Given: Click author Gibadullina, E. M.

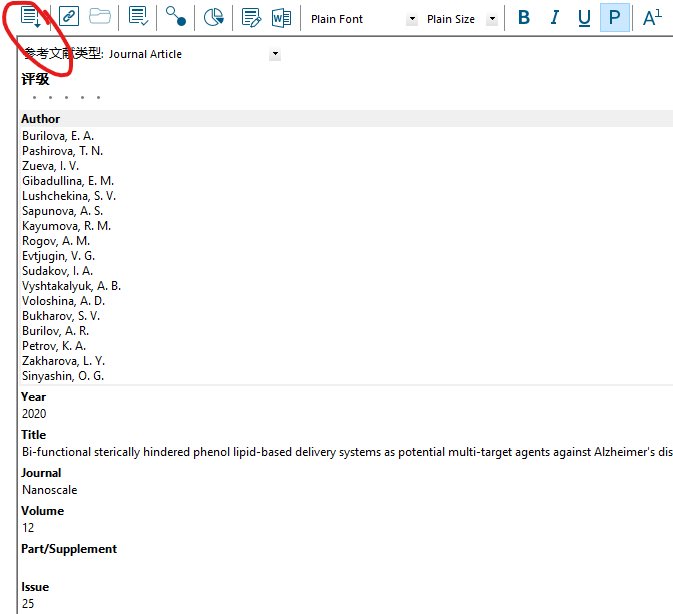Looking at the screenshot, I should tap(68, 181).
